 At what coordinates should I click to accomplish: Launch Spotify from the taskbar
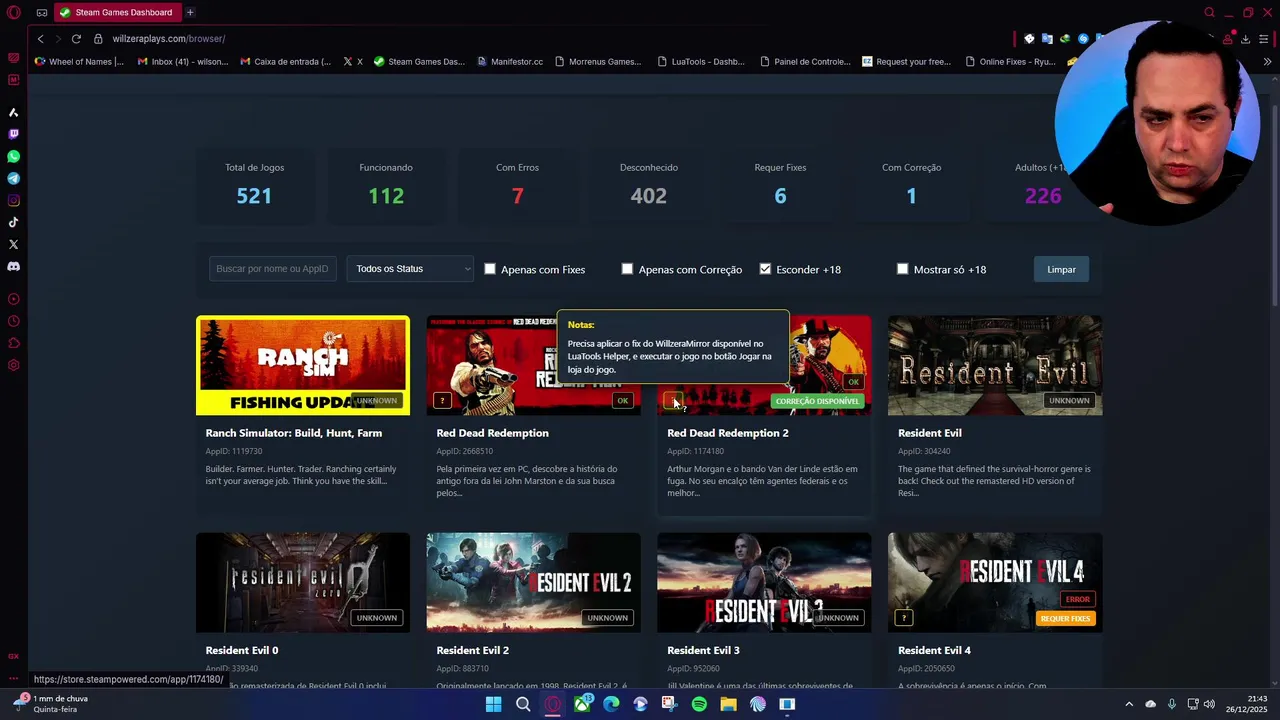tap(699, 704)
